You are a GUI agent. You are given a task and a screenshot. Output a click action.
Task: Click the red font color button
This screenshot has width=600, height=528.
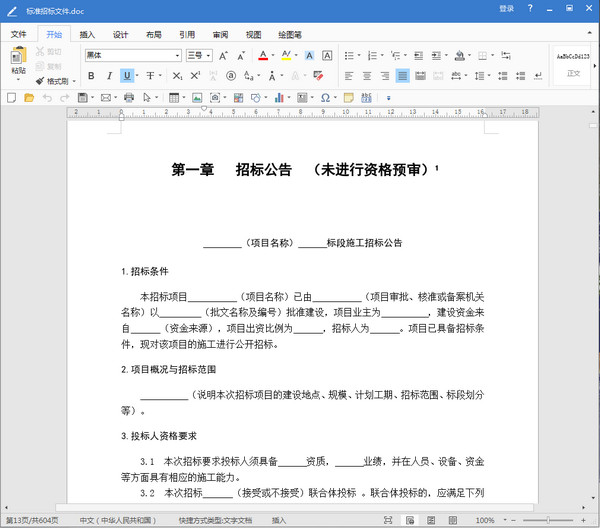click(x=262, y=55)
